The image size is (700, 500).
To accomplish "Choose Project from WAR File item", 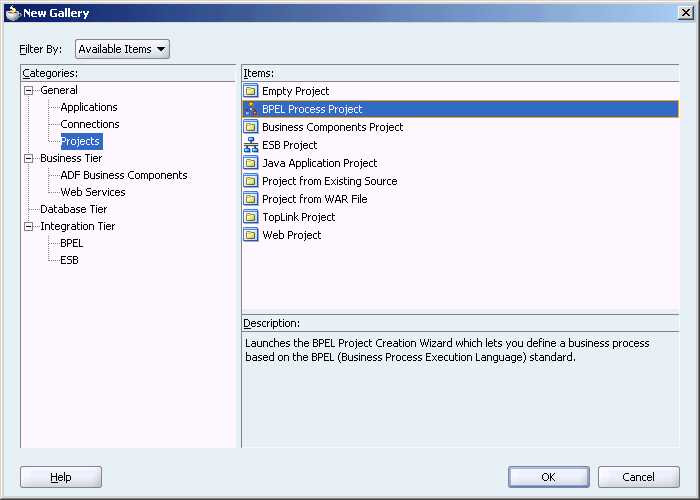I will [460, 199].
